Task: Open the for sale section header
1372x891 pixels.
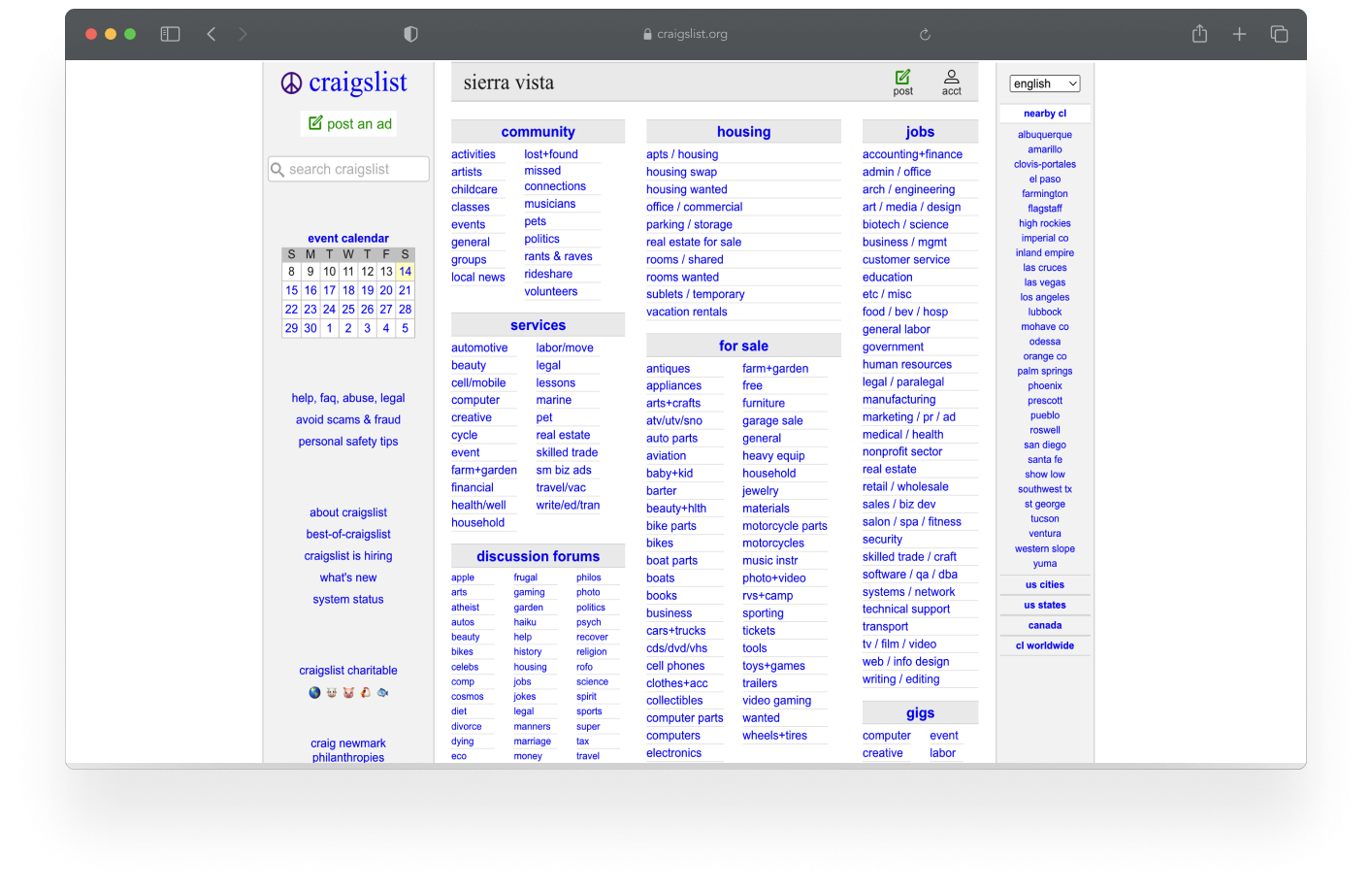Action: (x=743, y=346)
